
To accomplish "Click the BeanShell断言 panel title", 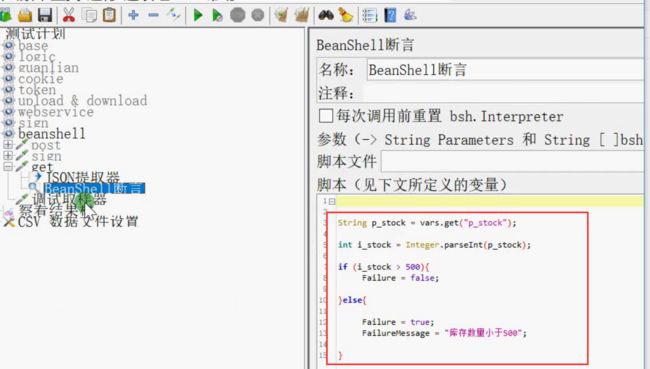I will [365, 45].
